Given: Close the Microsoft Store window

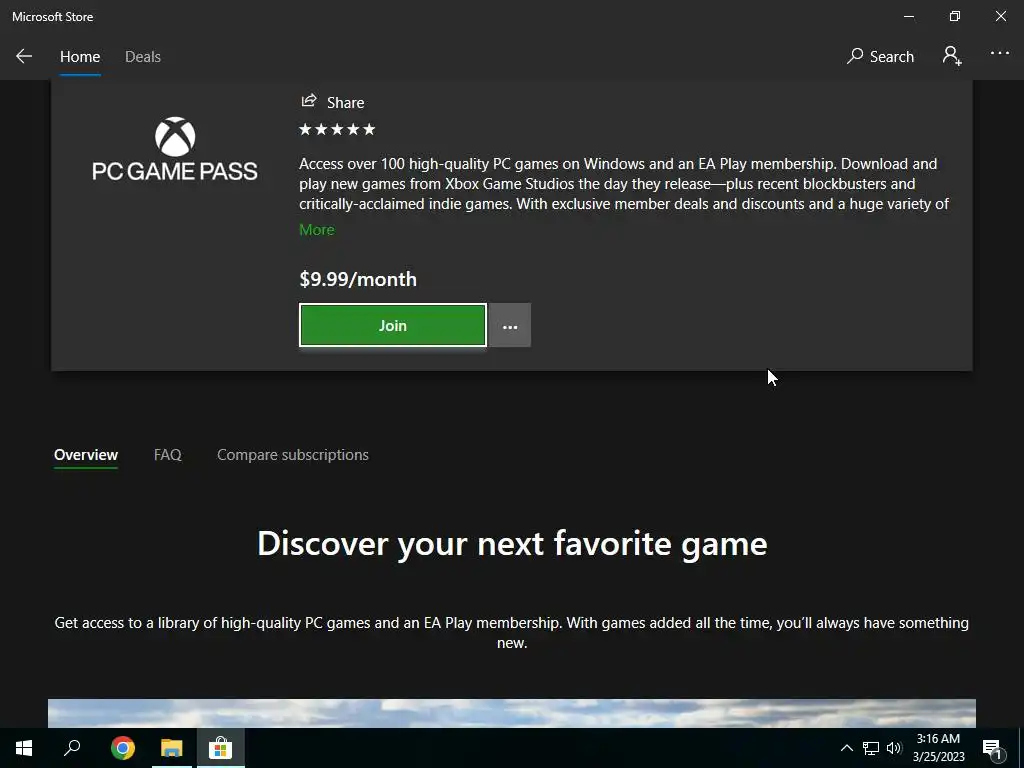Looking at the screenshot, I should (x=1000, y=16).
